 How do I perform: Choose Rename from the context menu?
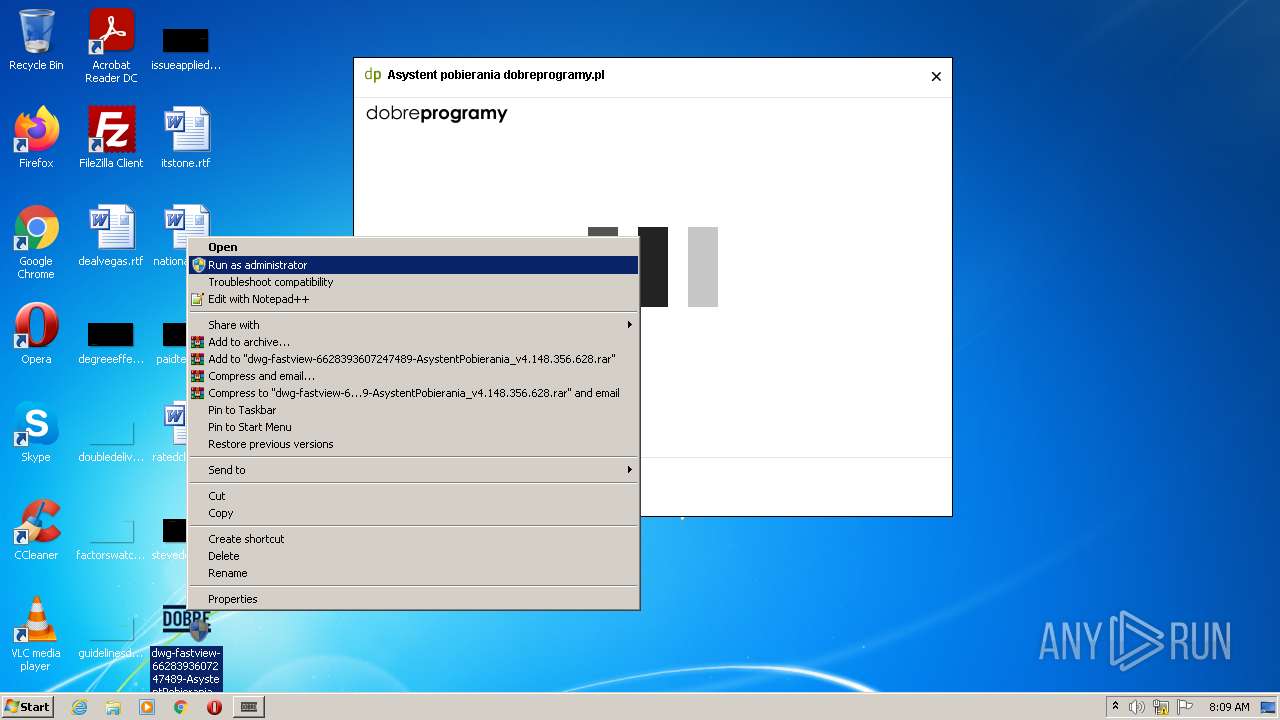414,573
